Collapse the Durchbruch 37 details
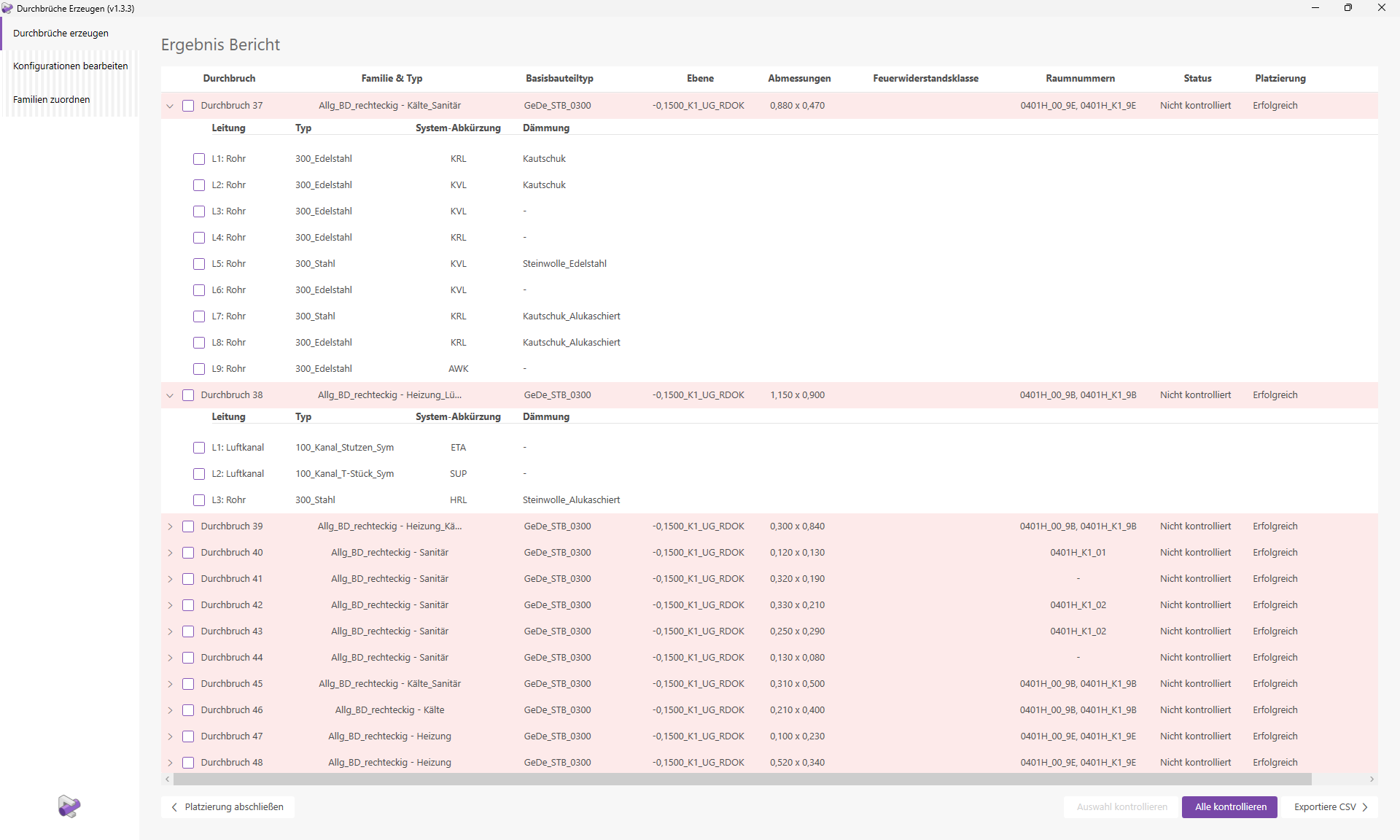 point(169,106)
